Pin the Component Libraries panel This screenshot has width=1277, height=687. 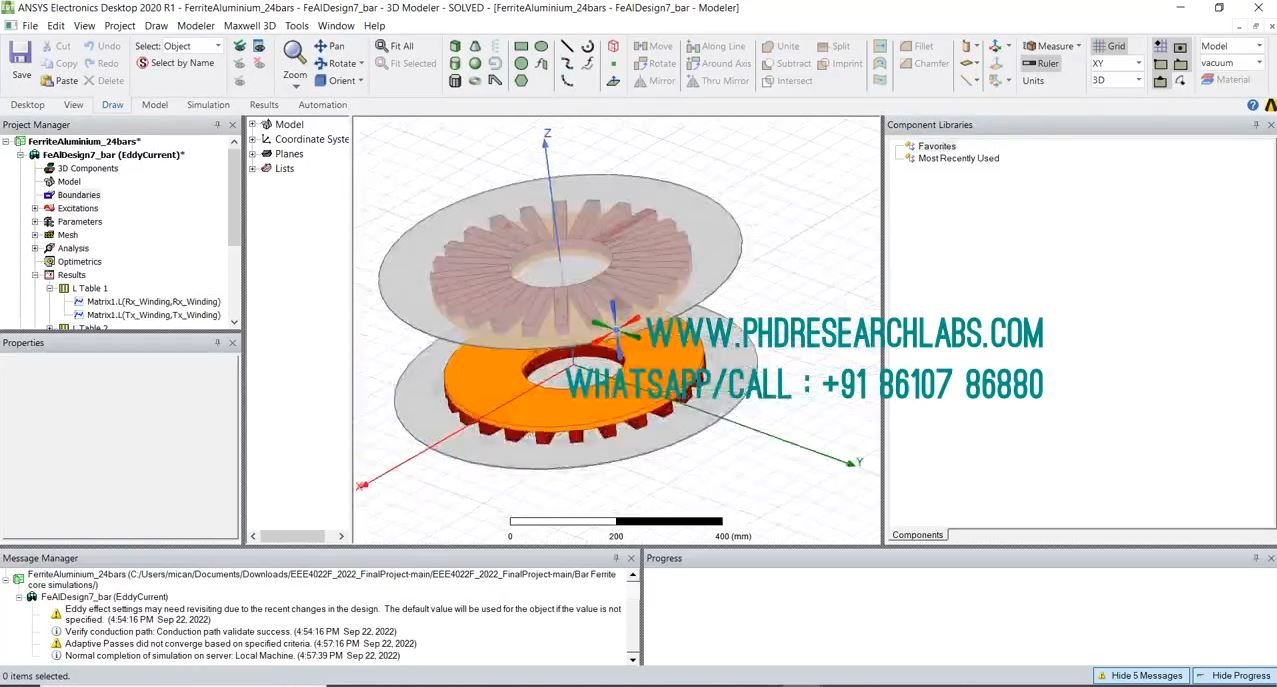1257,125
